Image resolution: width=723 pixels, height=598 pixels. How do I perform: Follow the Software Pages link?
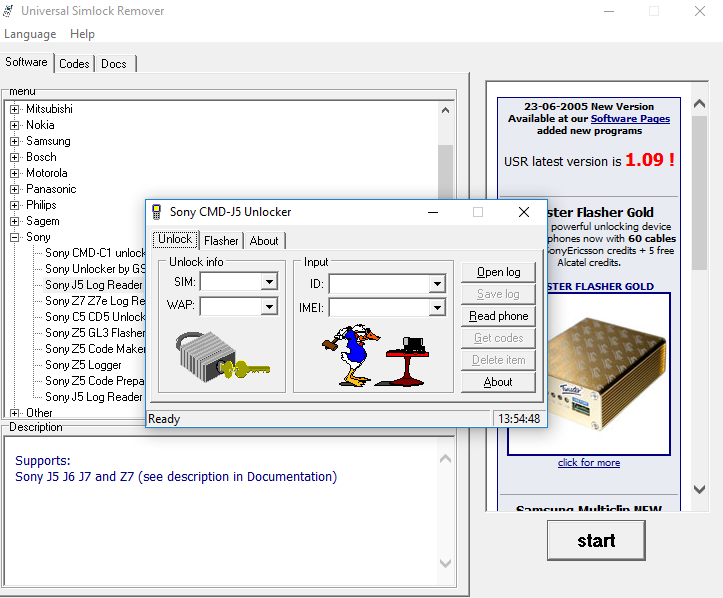pos(630,119)
